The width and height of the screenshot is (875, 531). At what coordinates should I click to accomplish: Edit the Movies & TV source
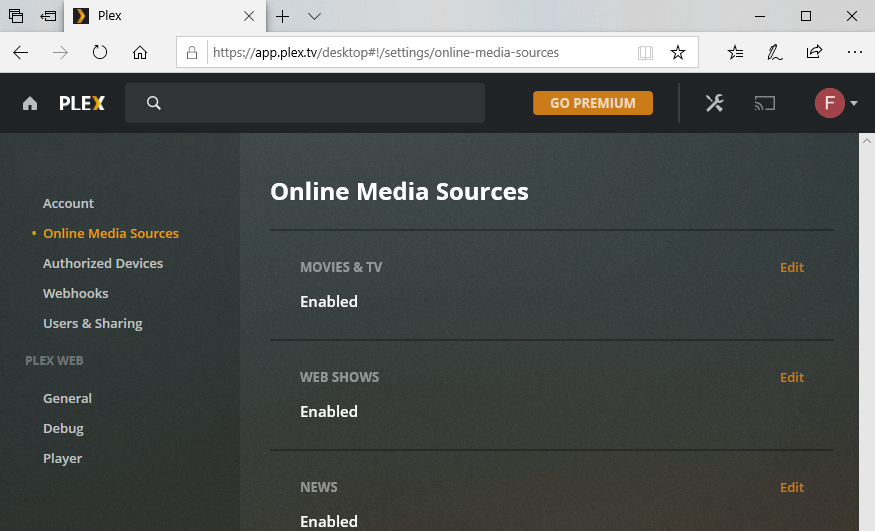coord(792,267)
